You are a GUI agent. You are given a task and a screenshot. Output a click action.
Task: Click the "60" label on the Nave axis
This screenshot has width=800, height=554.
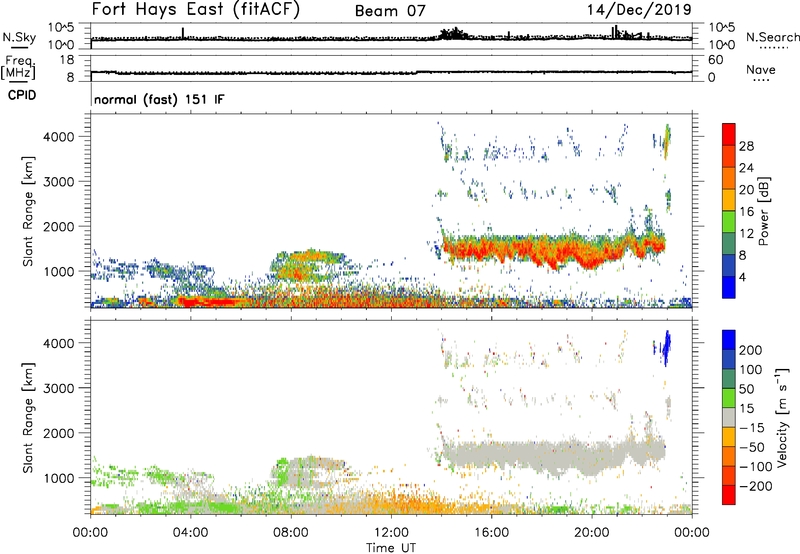pos(715,60)
